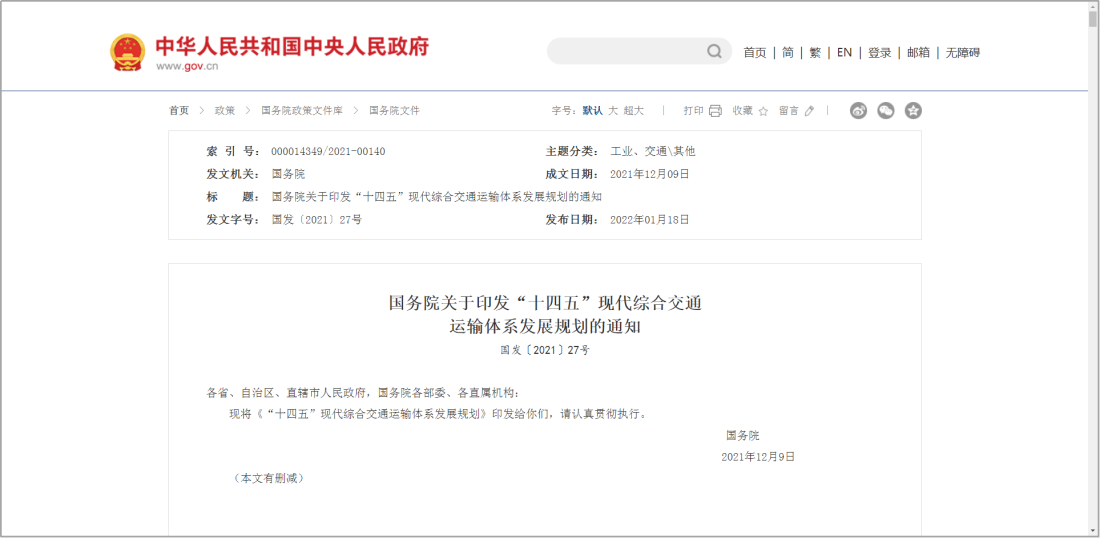Click the scrollbar down arrow
This screenshot has width=1100, height=538.
pos(1092,529)
